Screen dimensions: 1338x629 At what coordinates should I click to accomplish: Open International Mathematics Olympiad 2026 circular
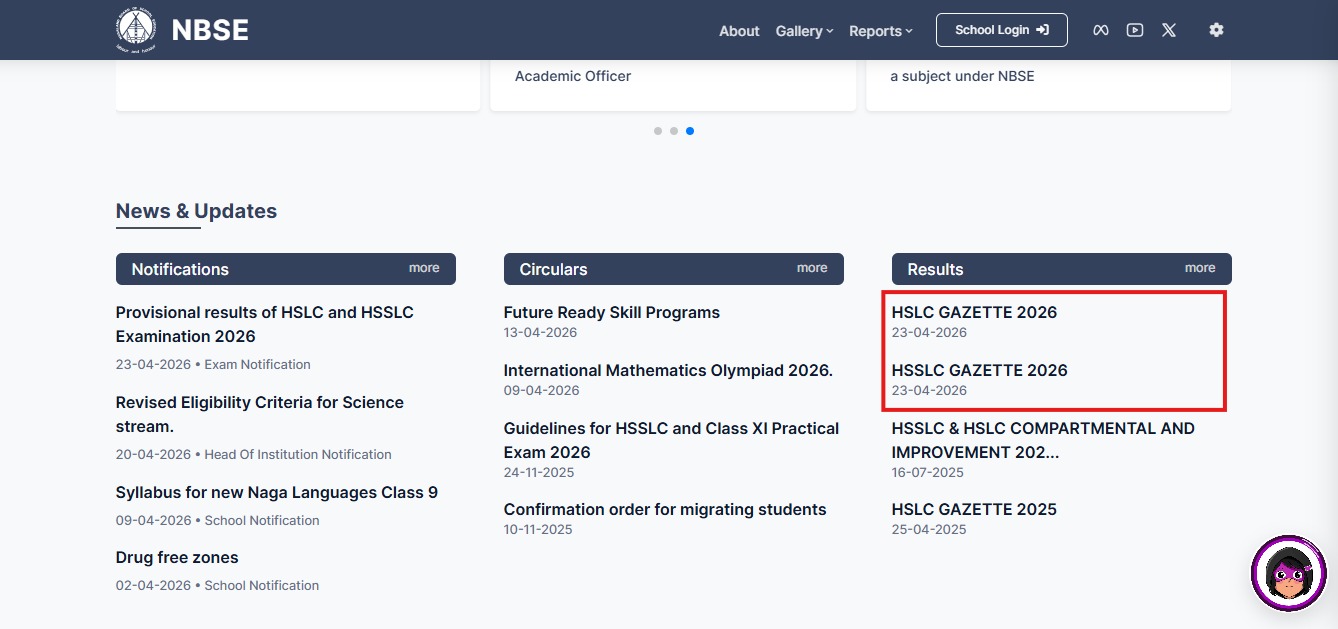point(668,370)
